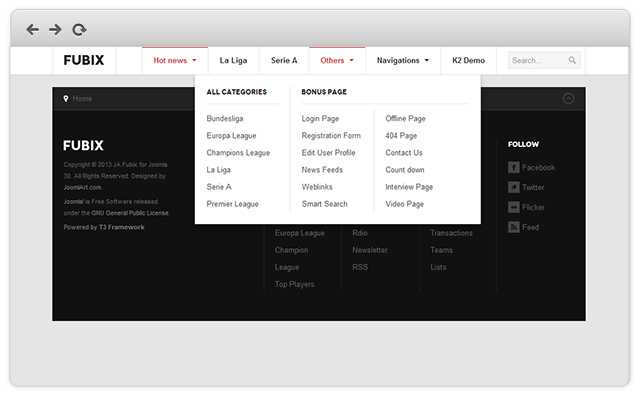This screenshot has width=640, height=395.
Task: Click the white FUBIX footer logo
Action: pyautogui.click(x=83, y=145)
